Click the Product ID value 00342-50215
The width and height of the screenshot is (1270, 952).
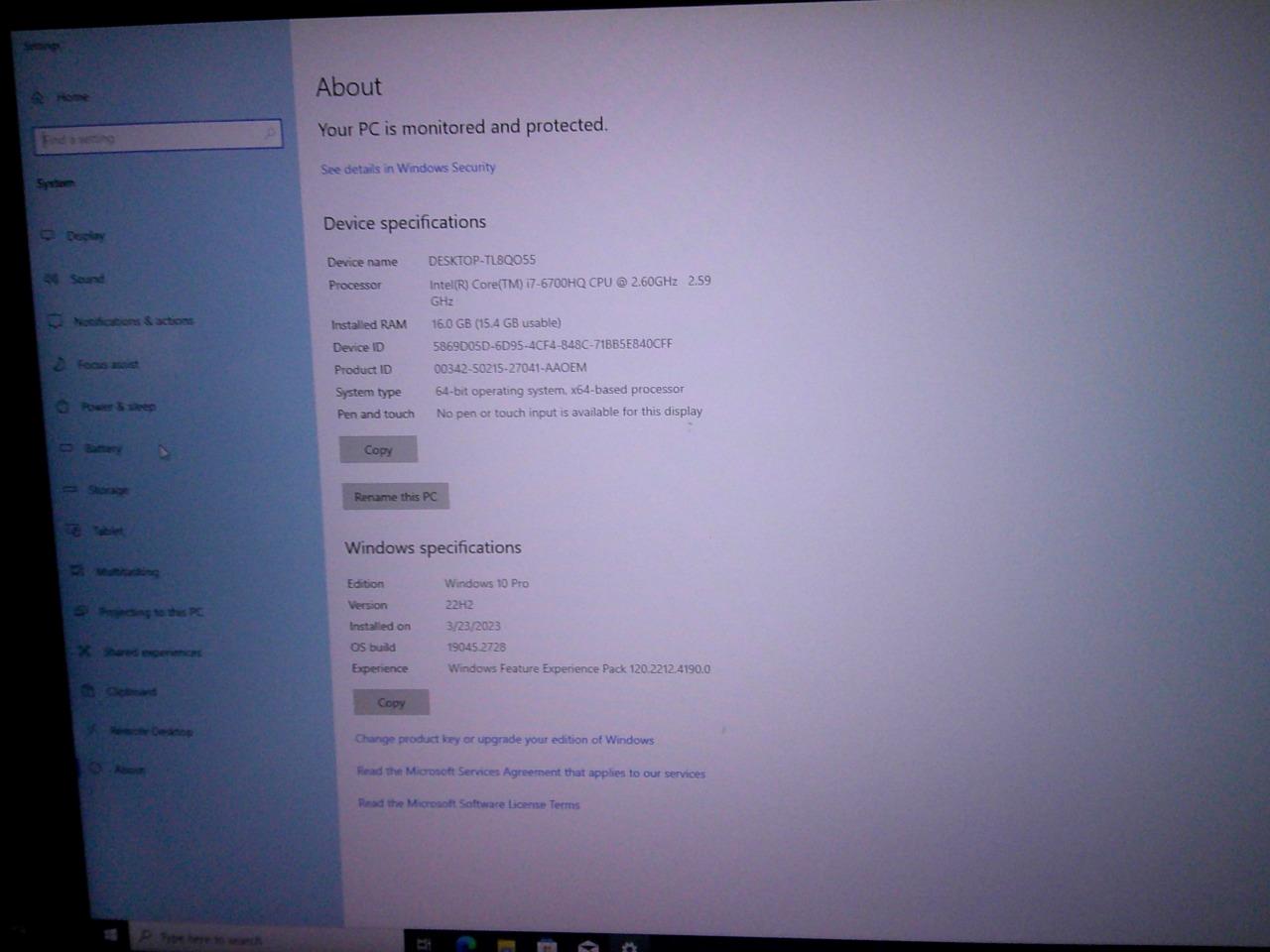point(510,368)
